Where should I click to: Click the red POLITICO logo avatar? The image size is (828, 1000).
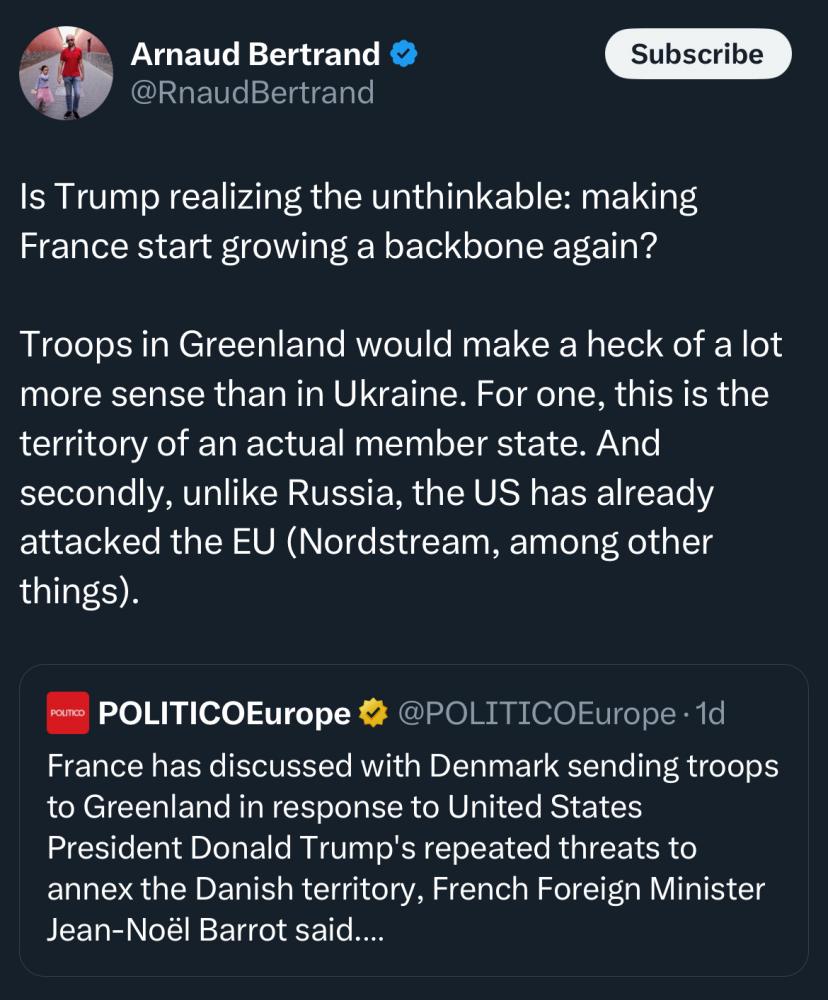[68, 713]
